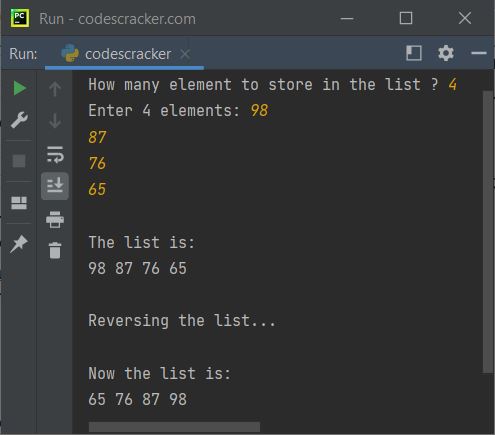Click the Restore Layout icon

(x=19, y=203)
